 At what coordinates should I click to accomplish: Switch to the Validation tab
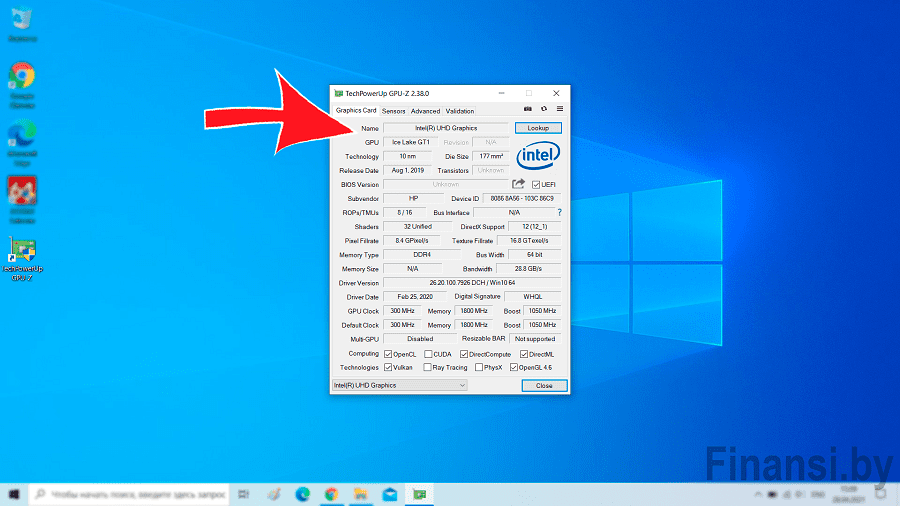(460, 111)
